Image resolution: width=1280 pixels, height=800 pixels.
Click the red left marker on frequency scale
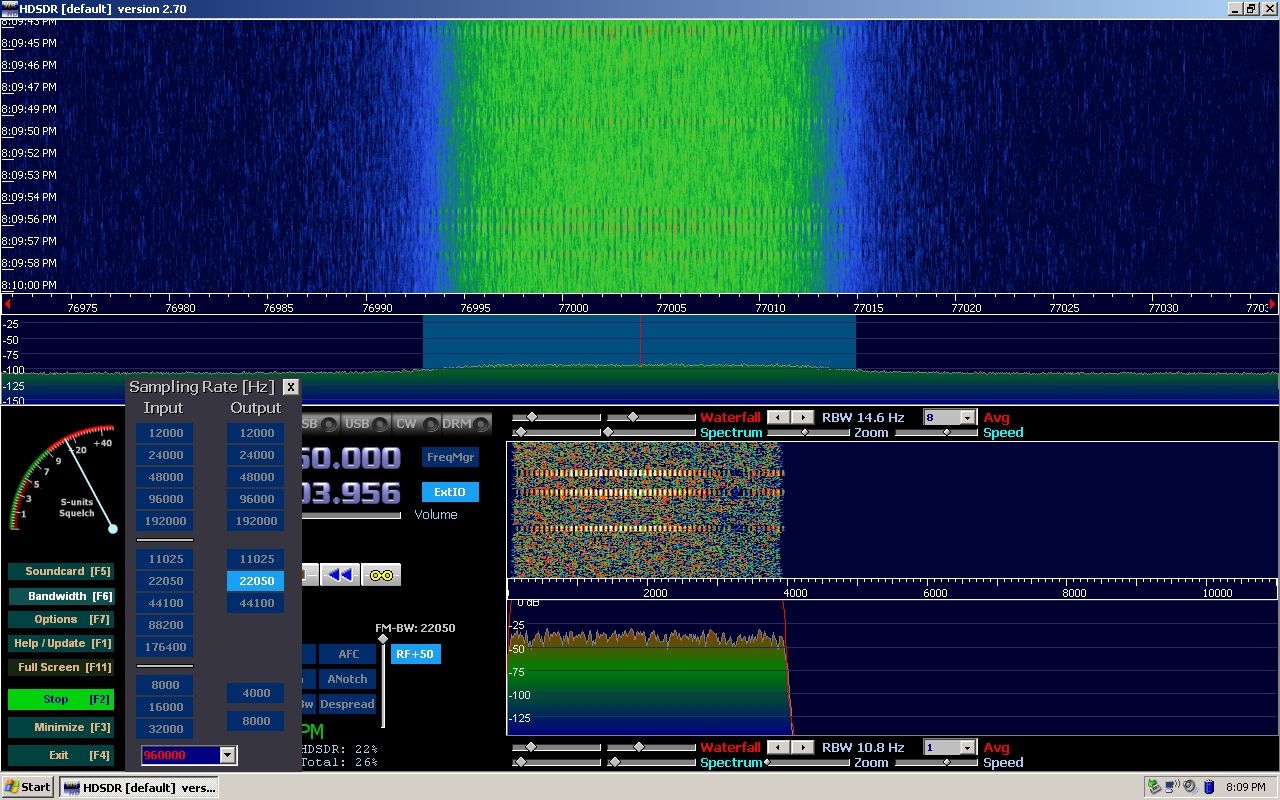pyautogui.click(x=5, y=304)
